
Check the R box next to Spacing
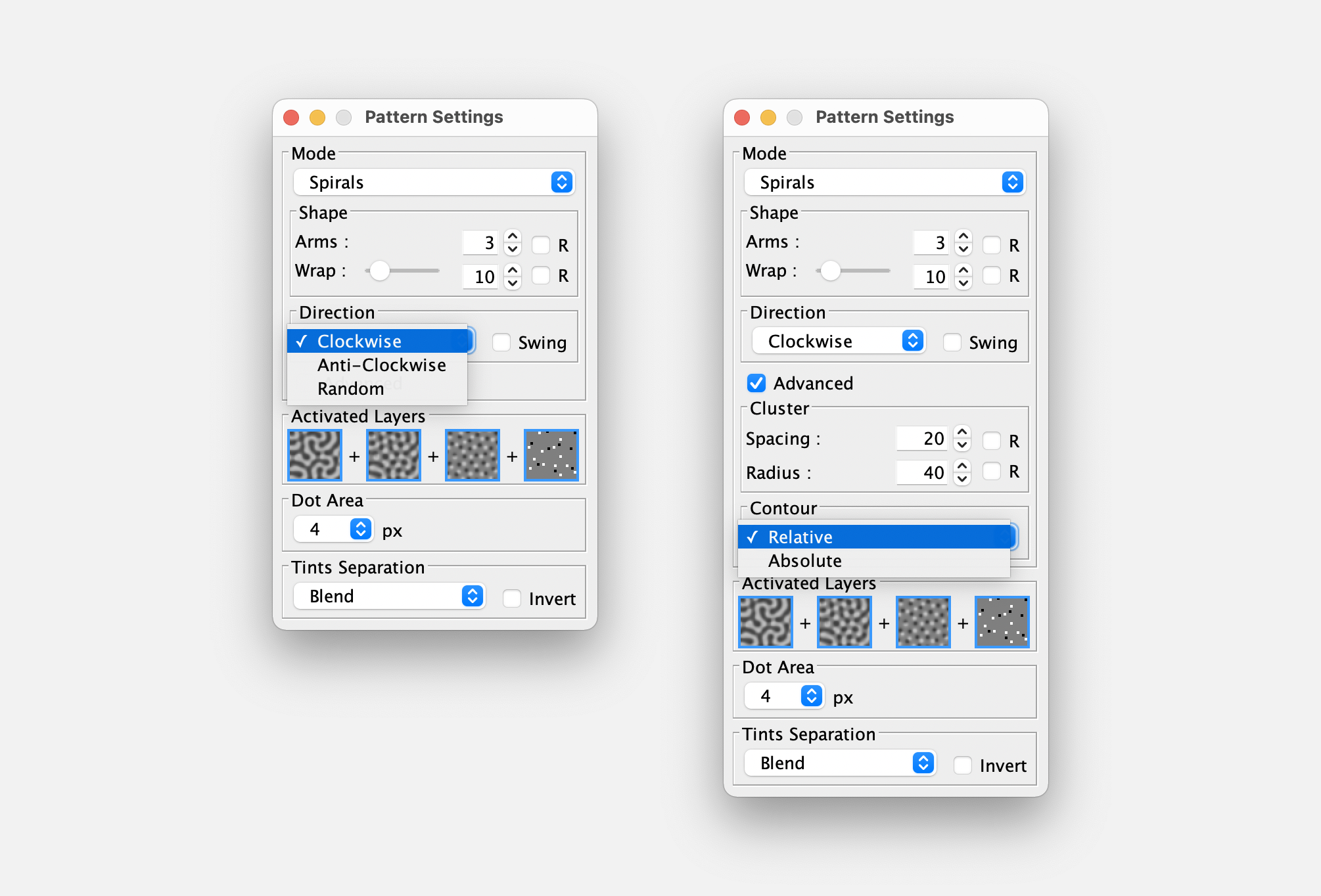point(991,441)
